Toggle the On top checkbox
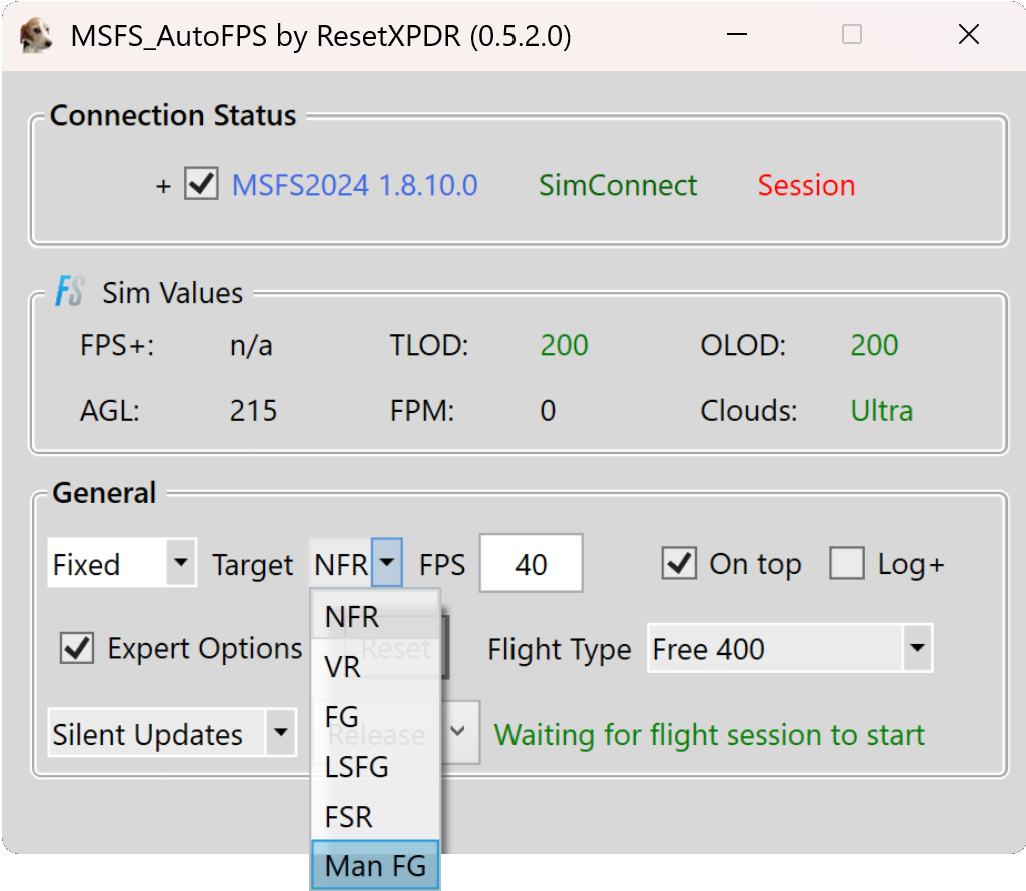 679,563
